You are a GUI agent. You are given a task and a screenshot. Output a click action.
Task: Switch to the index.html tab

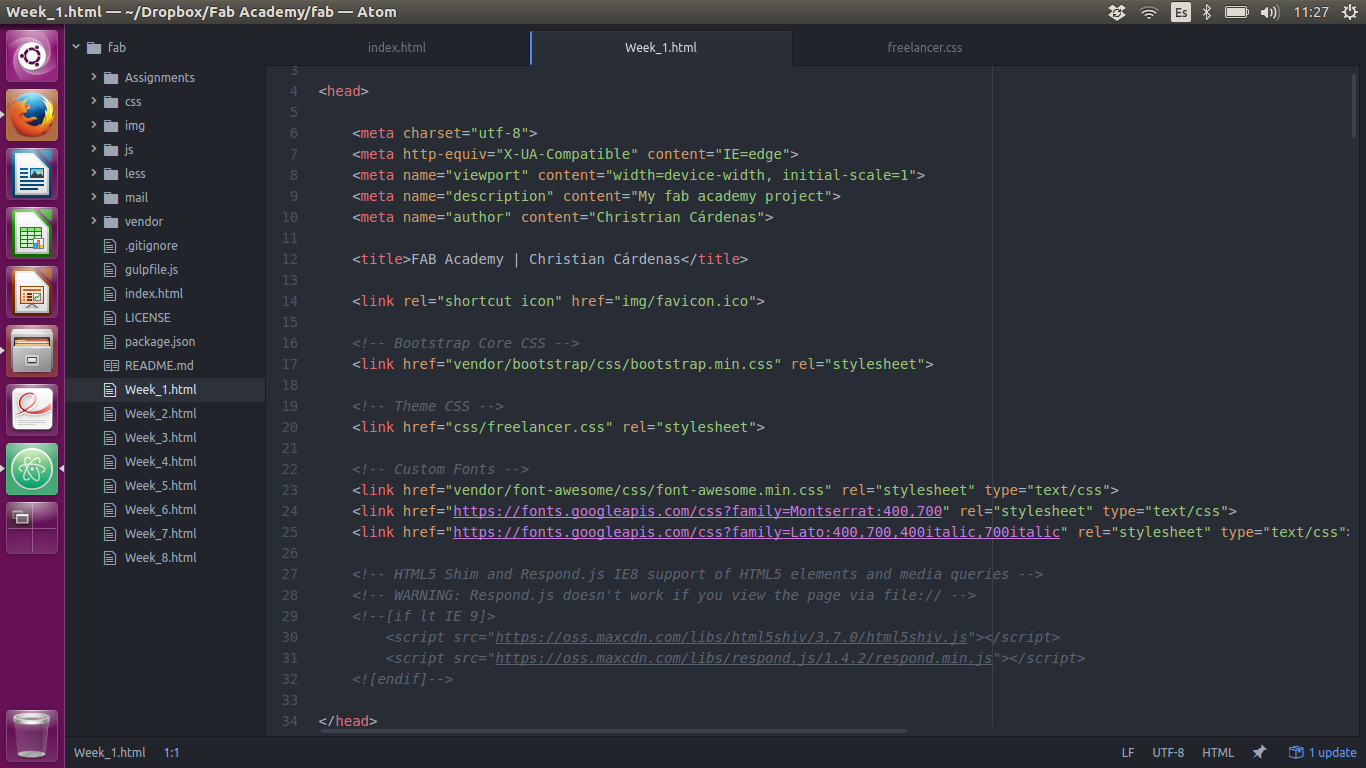[397, 47]
